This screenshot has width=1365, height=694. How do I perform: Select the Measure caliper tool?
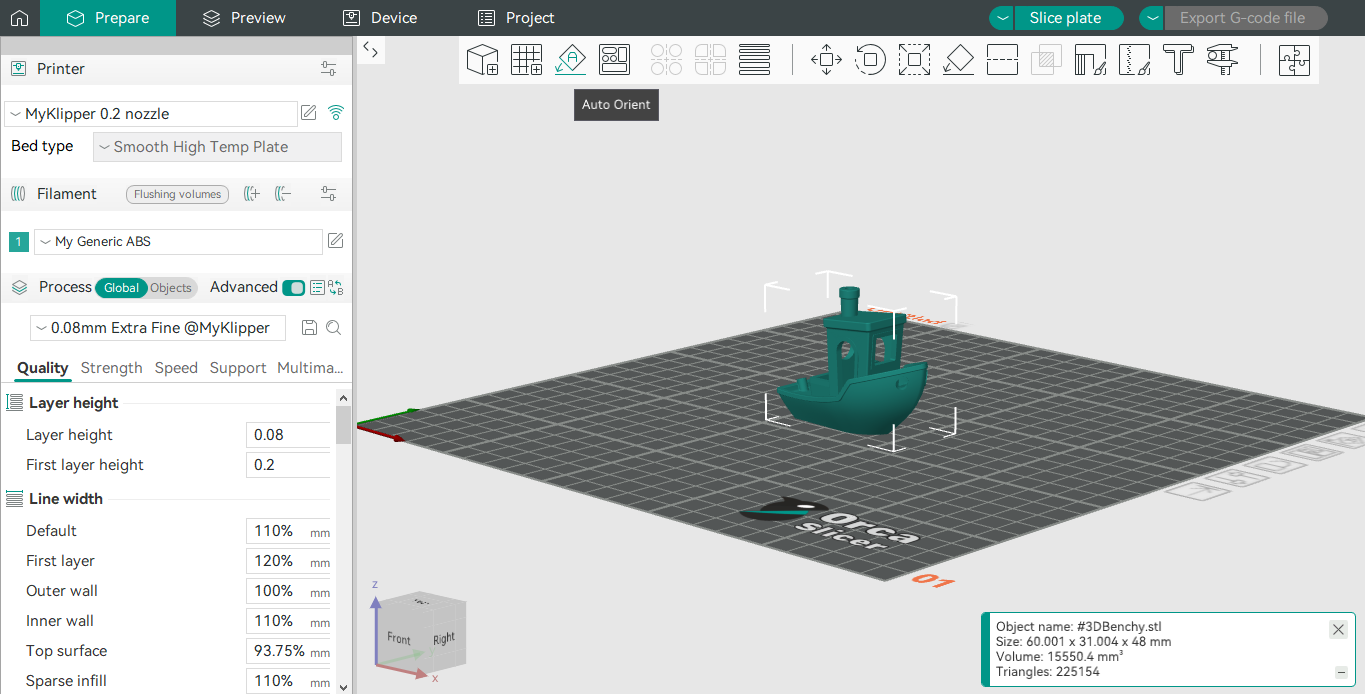pyautogui.click(x=1223, y=60)
